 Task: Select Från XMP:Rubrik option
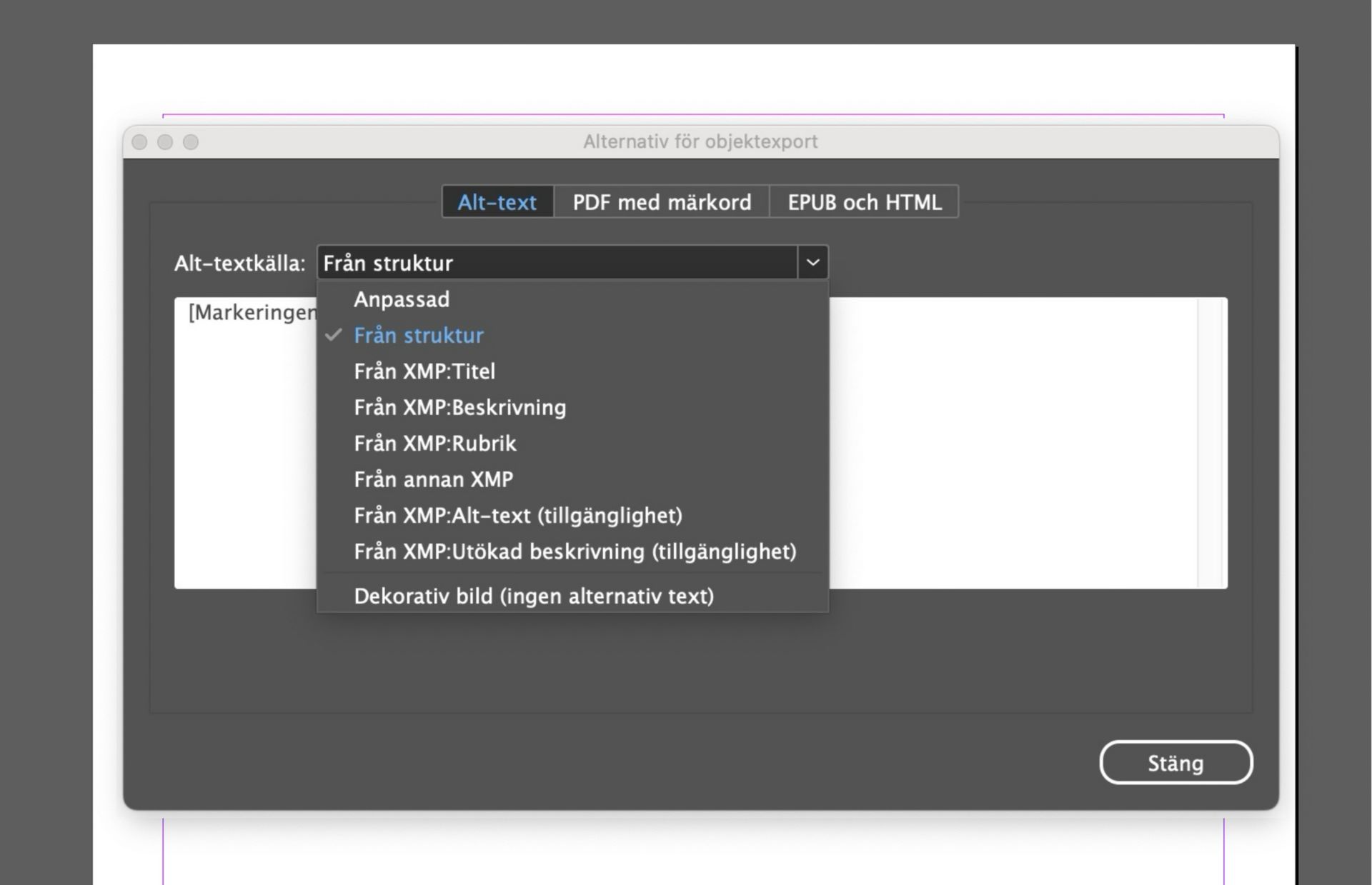435,444
